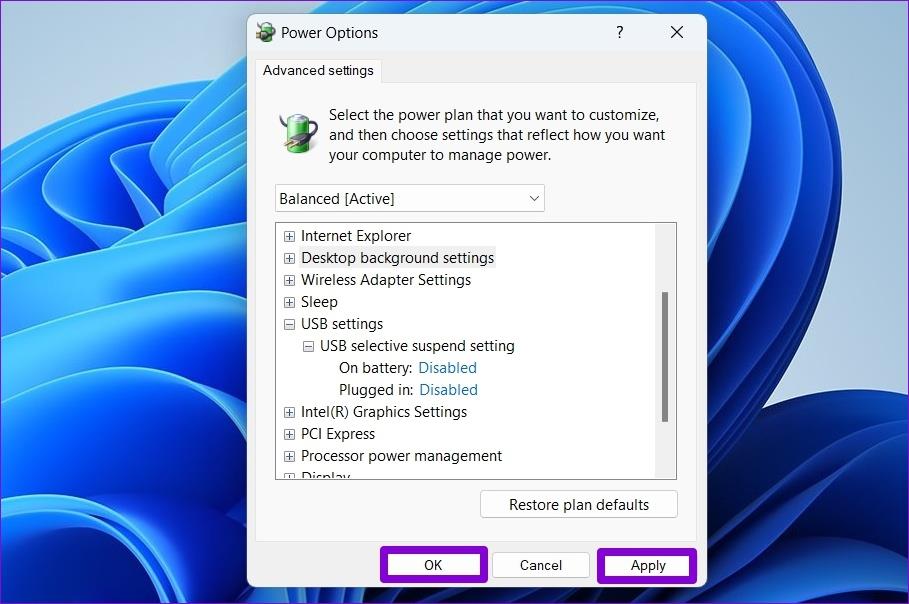Expand Desktop background settings
This screenshot has width=909, height=604.
point(289,258)
